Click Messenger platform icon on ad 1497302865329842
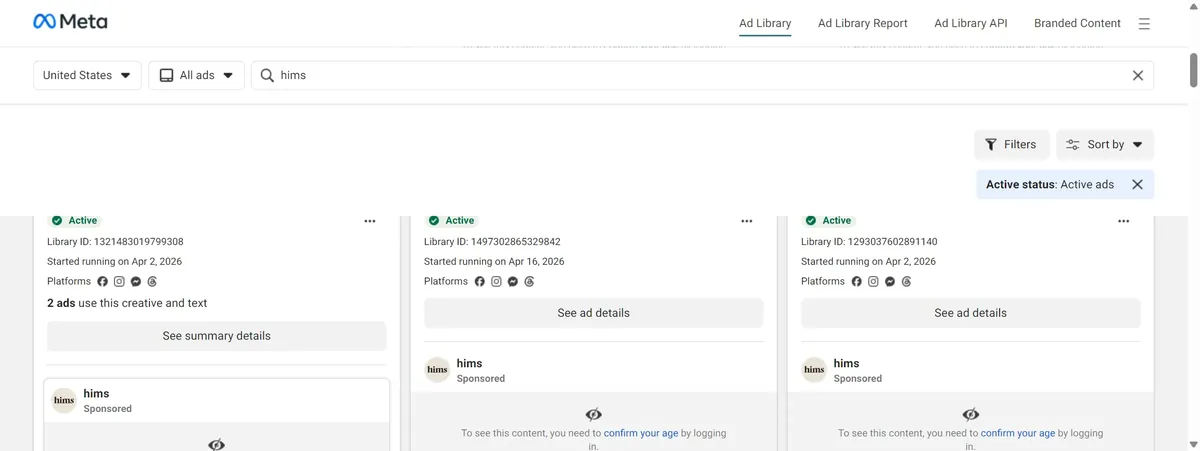This screenshot has height=451, width=1200. click(513, 282)
